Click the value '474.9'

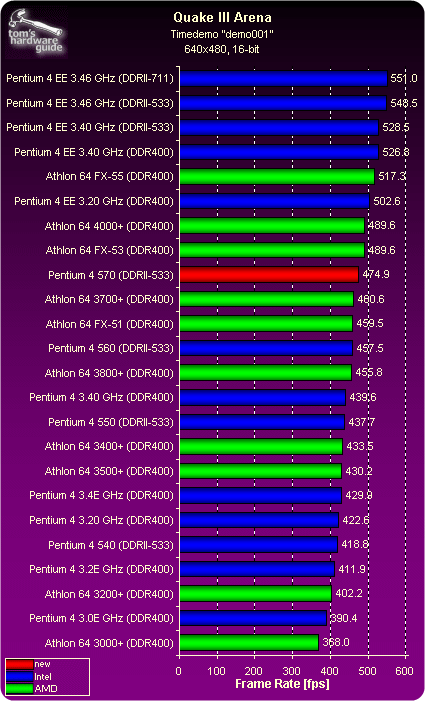(x=375, y=275)
